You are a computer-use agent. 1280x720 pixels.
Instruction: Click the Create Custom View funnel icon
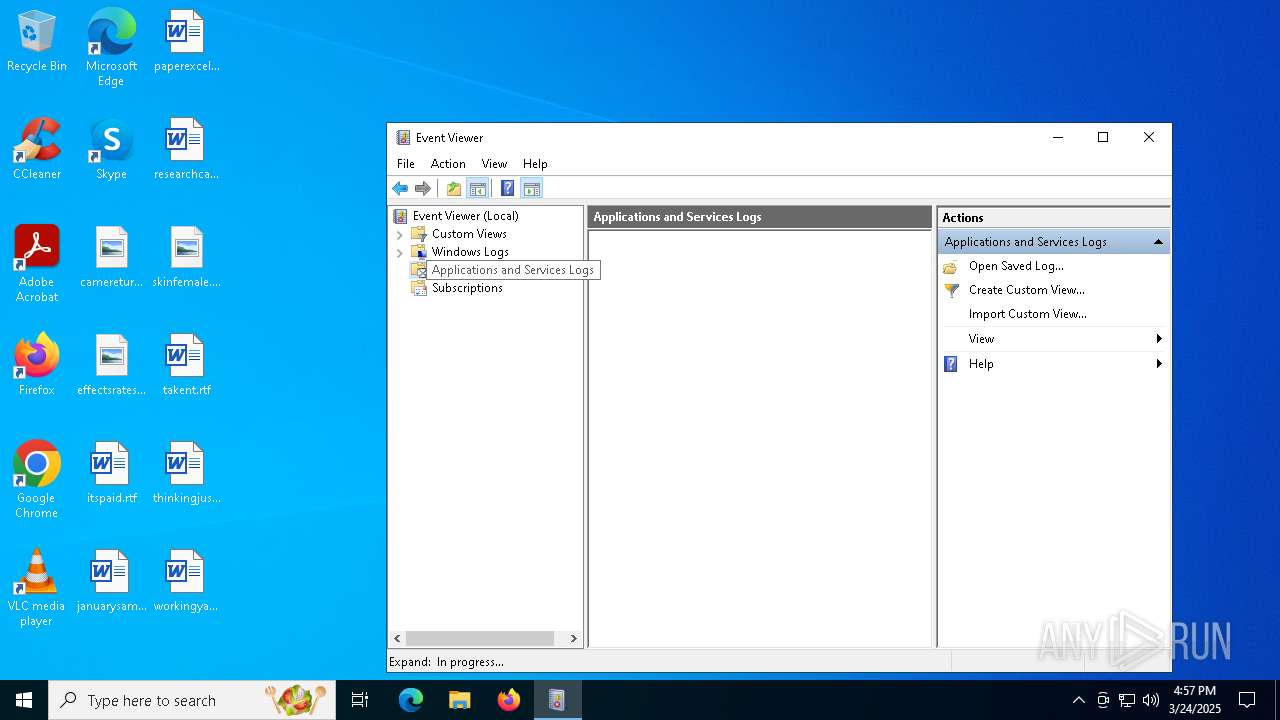(951, 290)
